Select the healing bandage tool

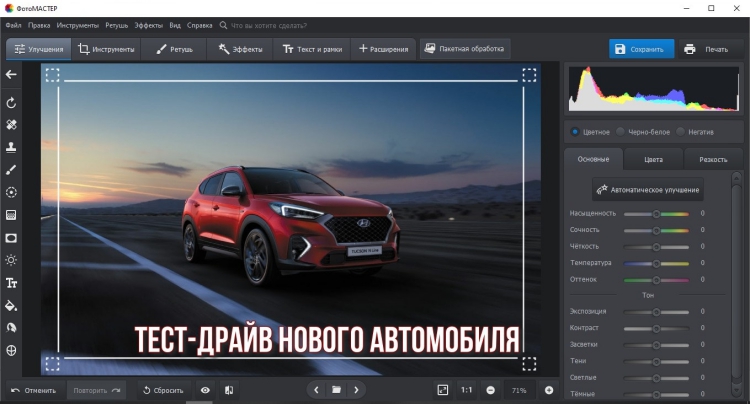click(x=11, y=125)
